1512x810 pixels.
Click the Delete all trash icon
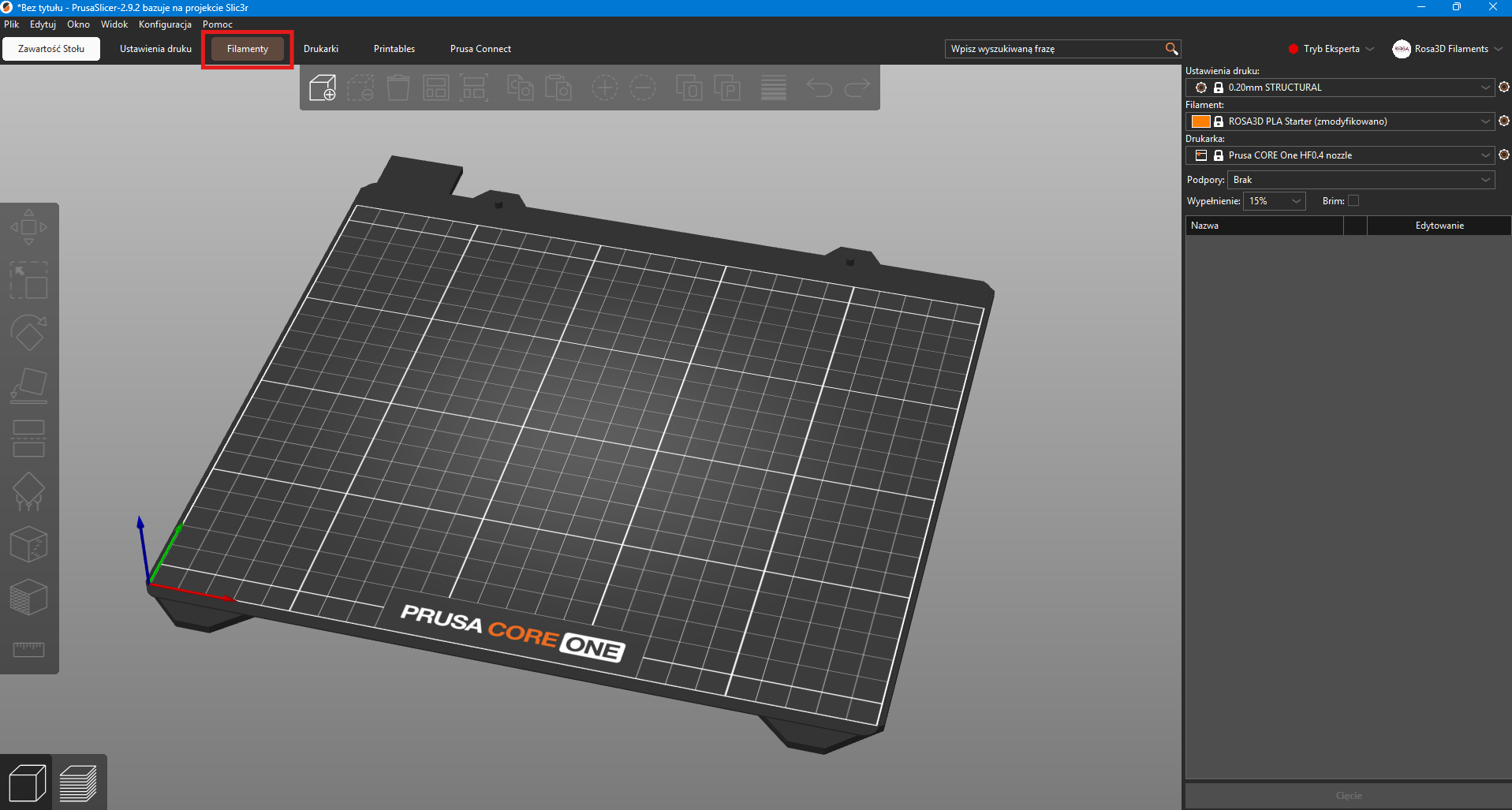[x=398, y=88]
